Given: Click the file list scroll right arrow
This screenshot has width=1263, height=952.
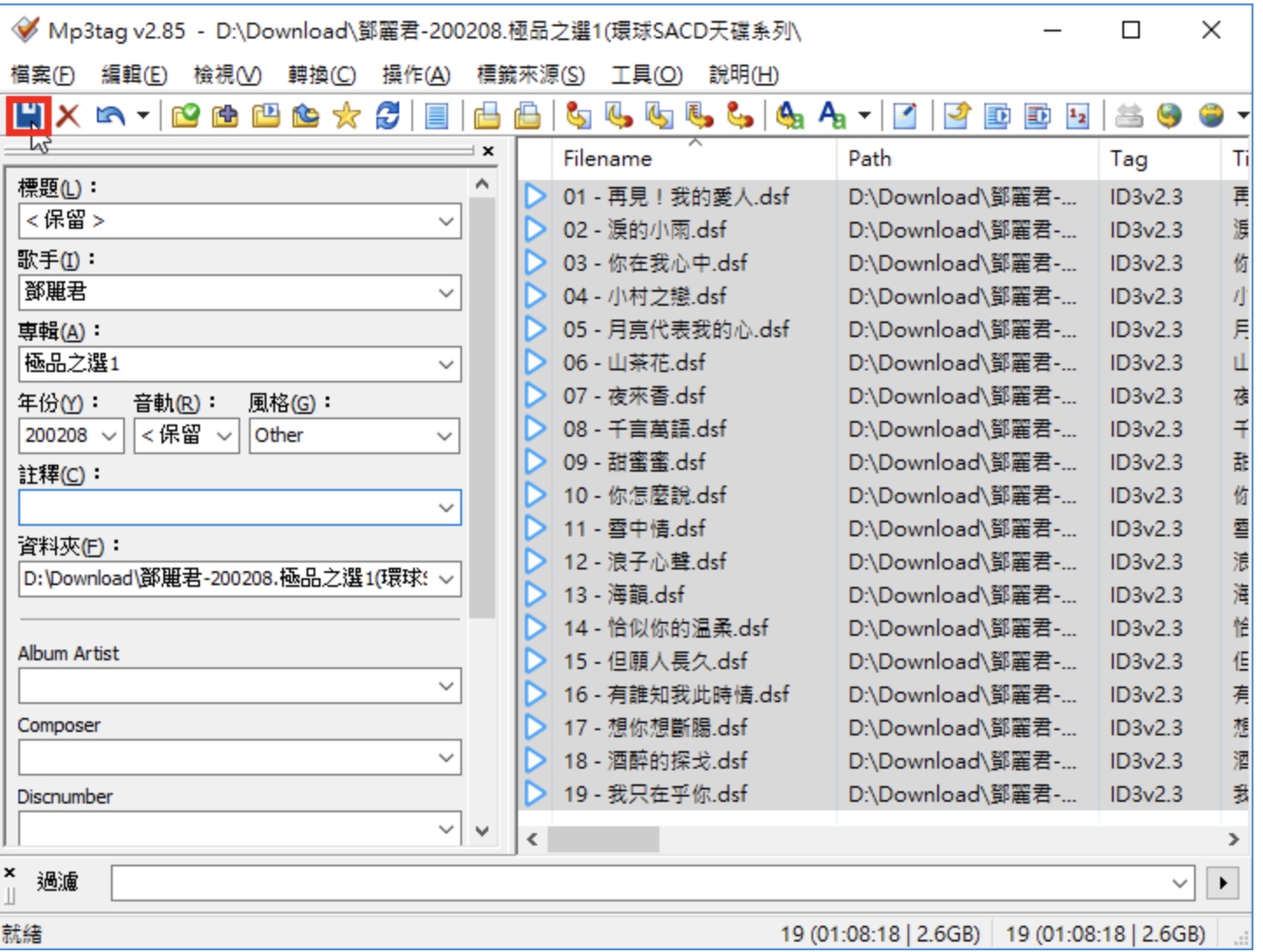Looking at the screenshot, I should coord(1233,840).
